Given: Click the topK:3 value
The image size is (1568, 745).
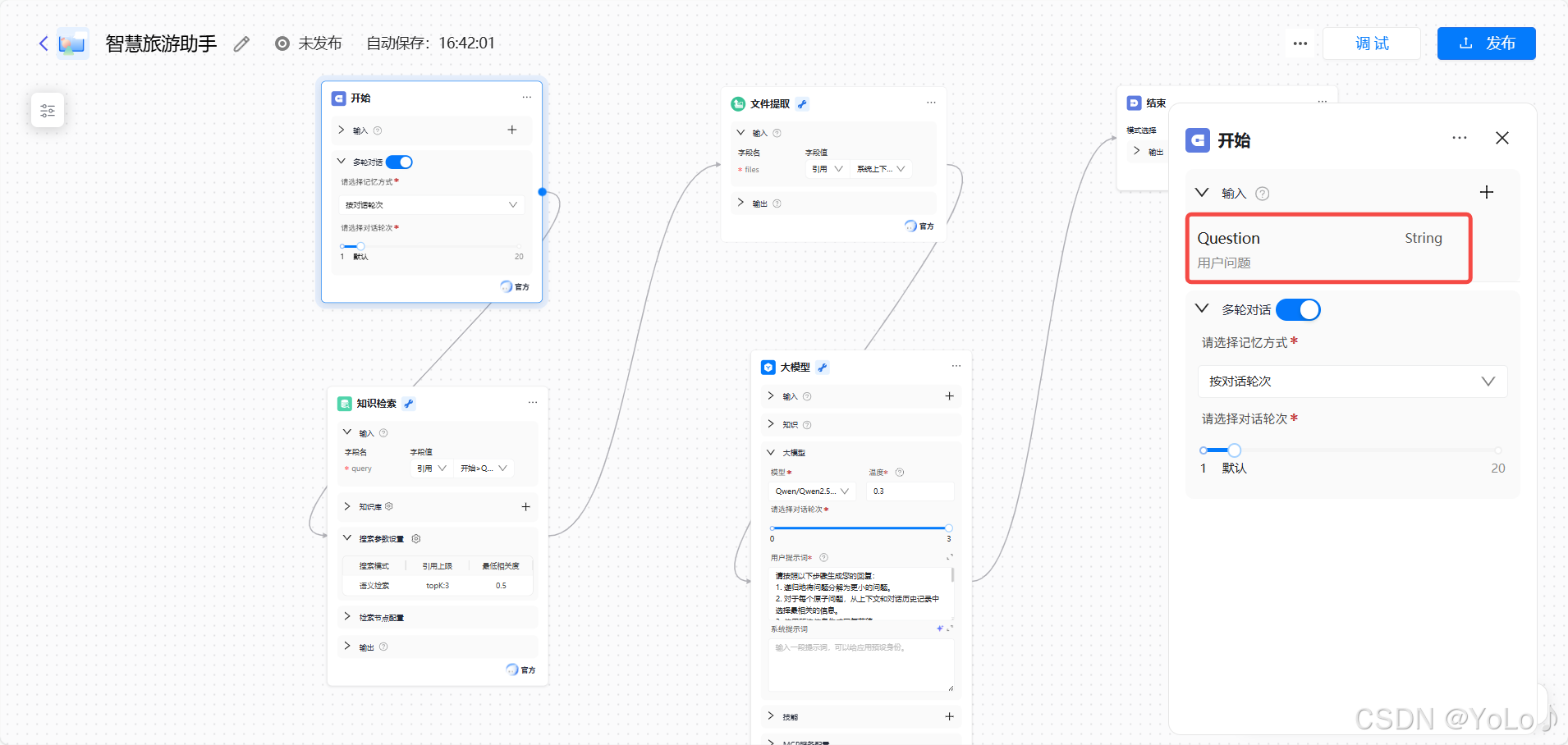Looking at the screenshot, I should click(x=438, y=586).
